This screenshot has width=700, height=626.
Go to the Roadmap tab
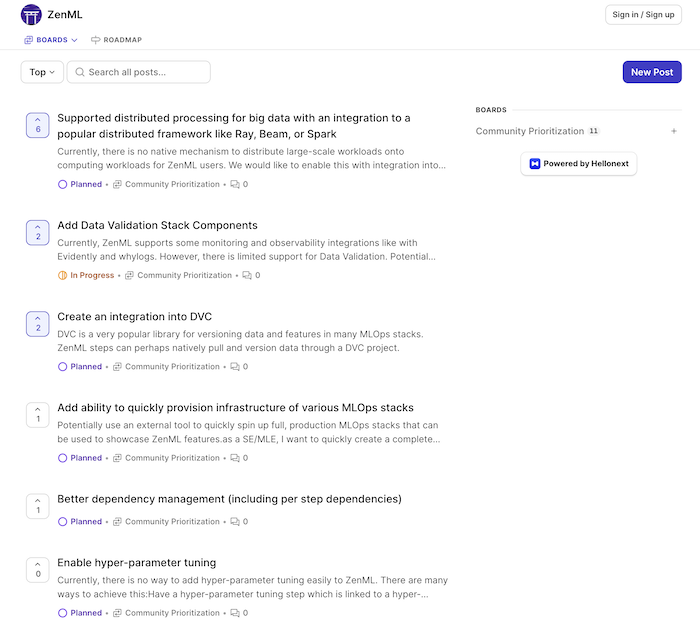coord(117,40)
